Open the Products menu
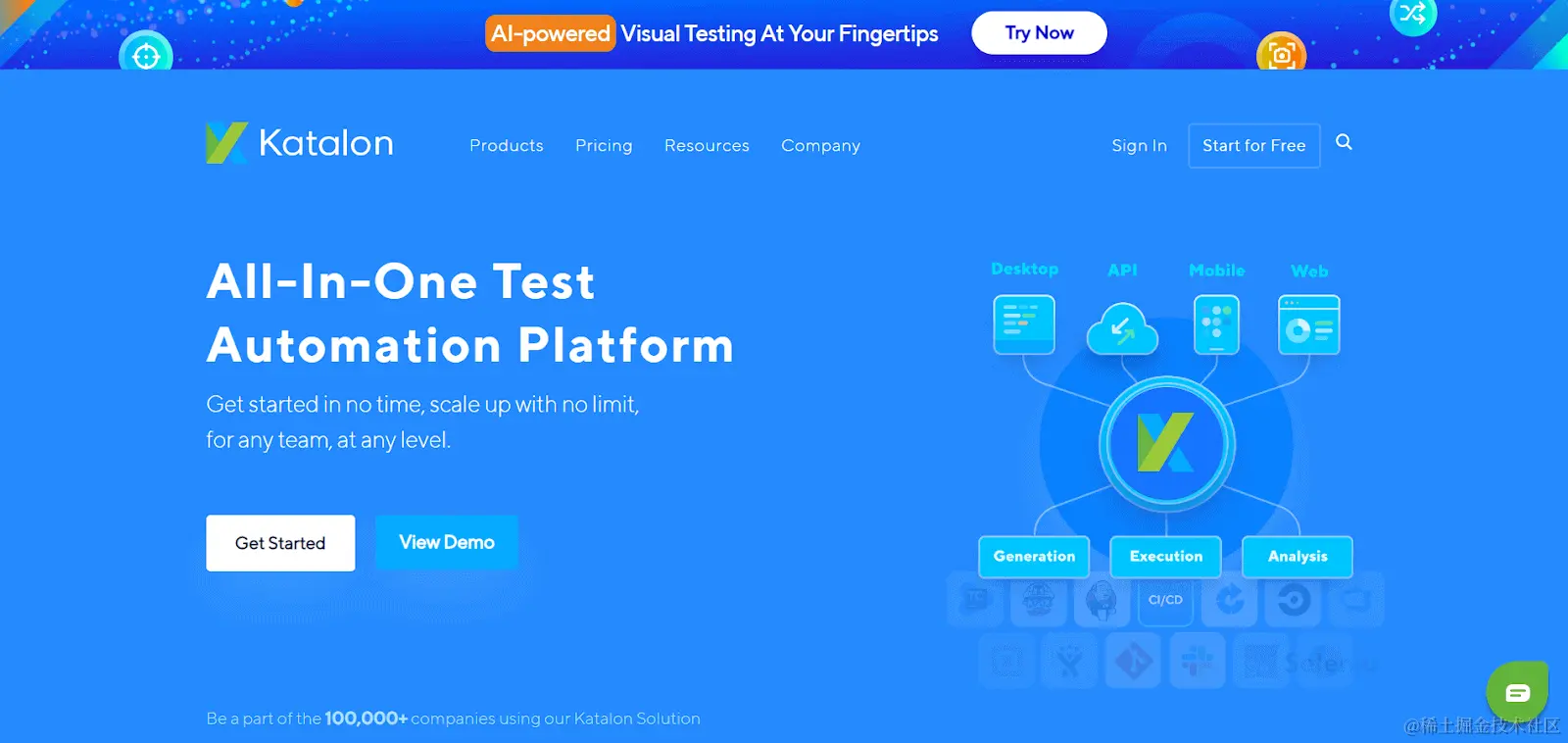Image resolution: width=1568 pixels, height=743 pixels. click(507, 145)
